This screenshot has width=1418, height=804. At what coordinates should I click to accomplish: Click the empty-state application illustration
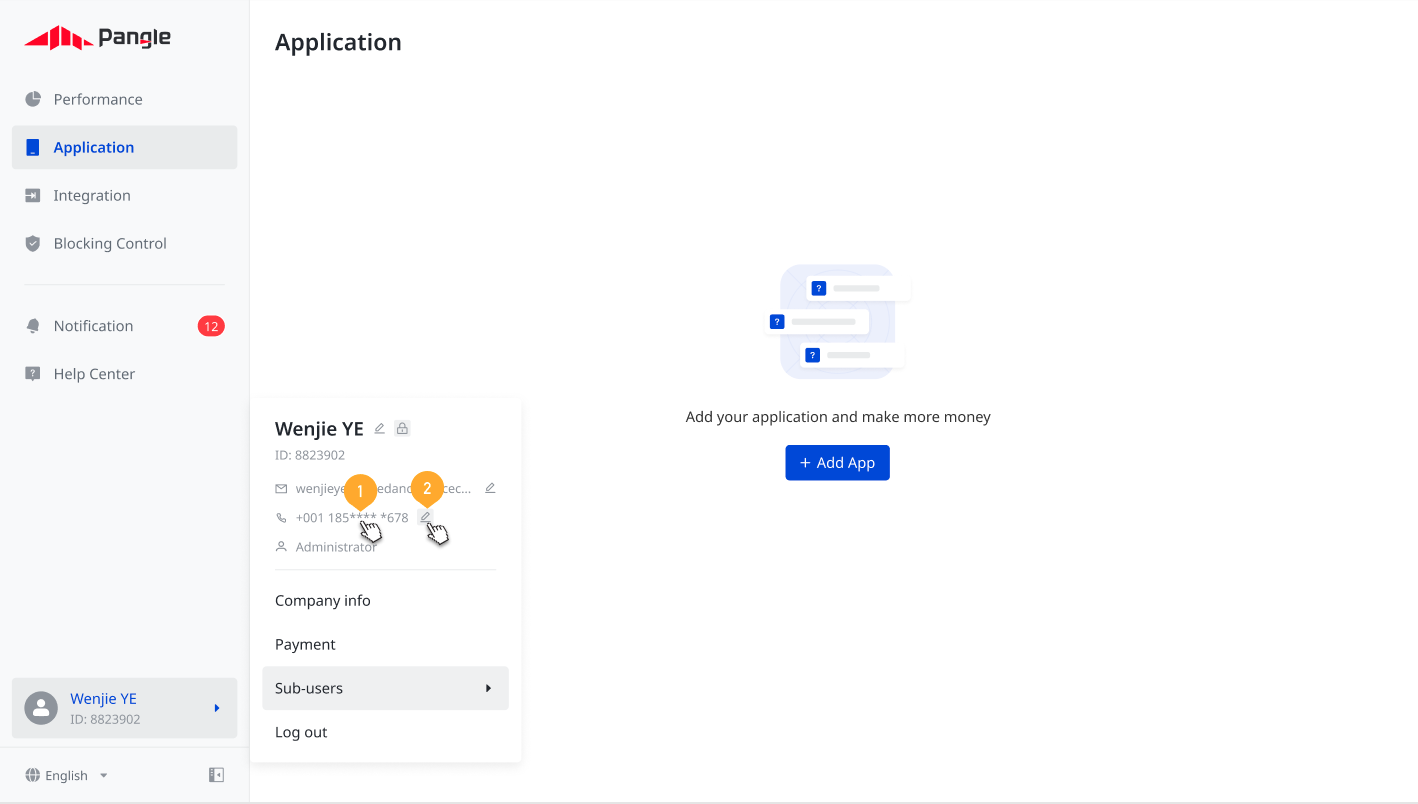coord(838,321)
